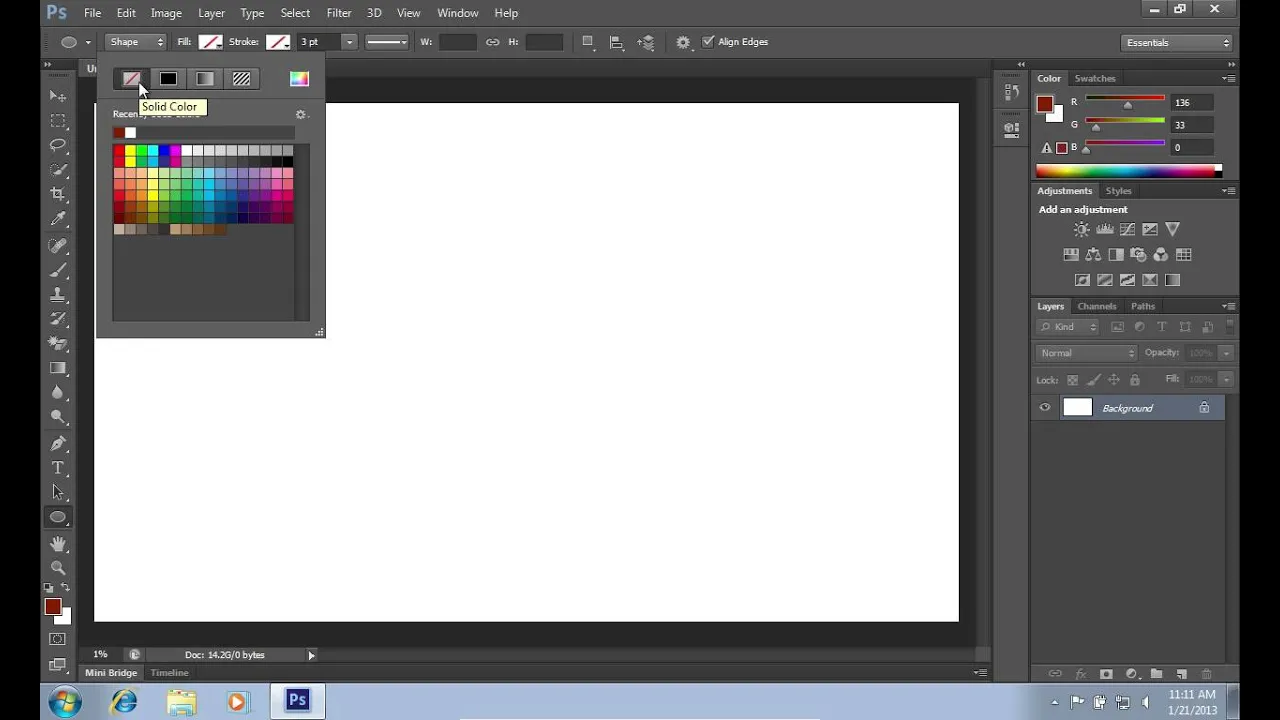Image resolution: width=1280 pixels, height=720 pixels.
Task: Switch to the Swatches tab
Action: (x=1095, y=78)
